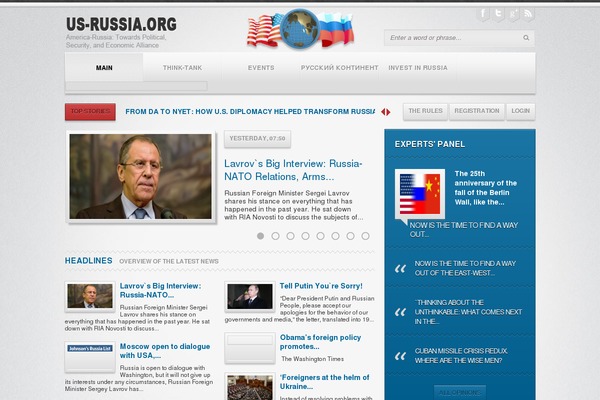This screenshot has height=400, width=600.
Task: Open 'Moscow open to dialogue with USA' article
Action: 165,351
